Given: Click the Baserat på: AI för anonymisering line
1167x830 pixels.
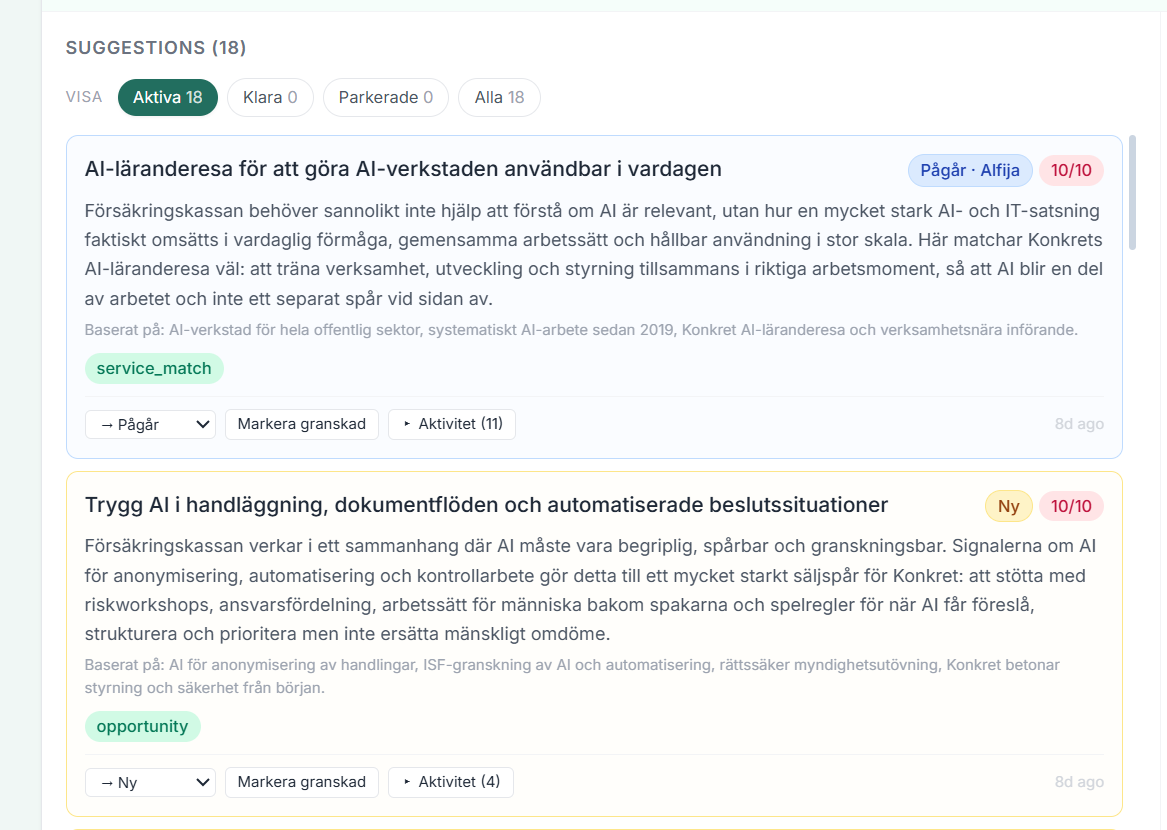Looking at the screenshot, I should pos(572,676).
